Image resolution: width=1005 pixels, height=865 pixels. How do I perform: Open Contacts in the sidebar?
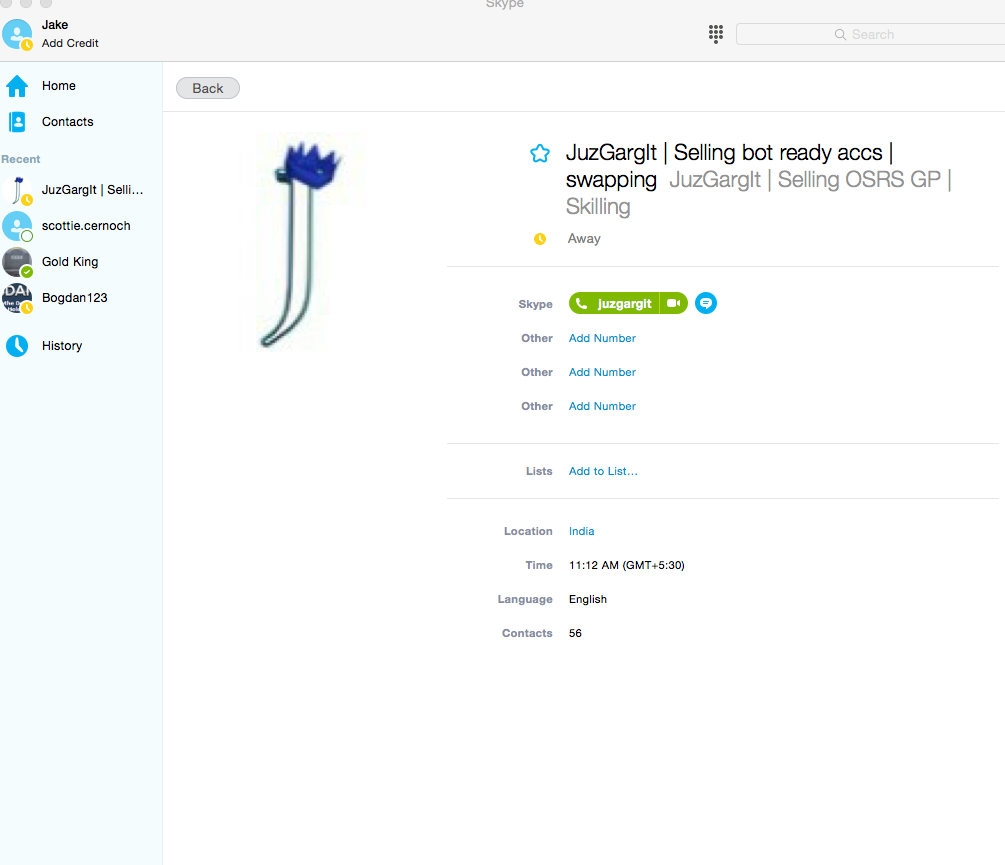(x=67, y=122)
